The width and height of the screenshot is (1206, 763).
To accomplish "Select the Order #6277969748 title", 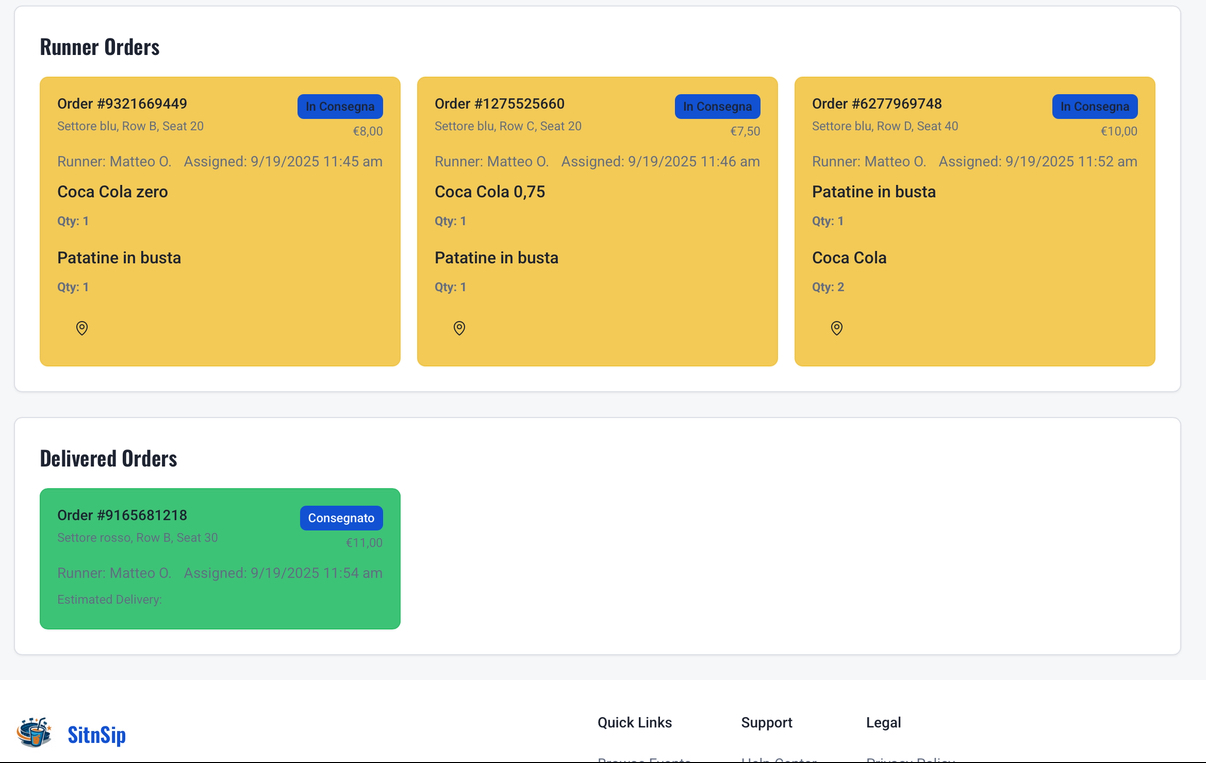I will tap(877, 104).
